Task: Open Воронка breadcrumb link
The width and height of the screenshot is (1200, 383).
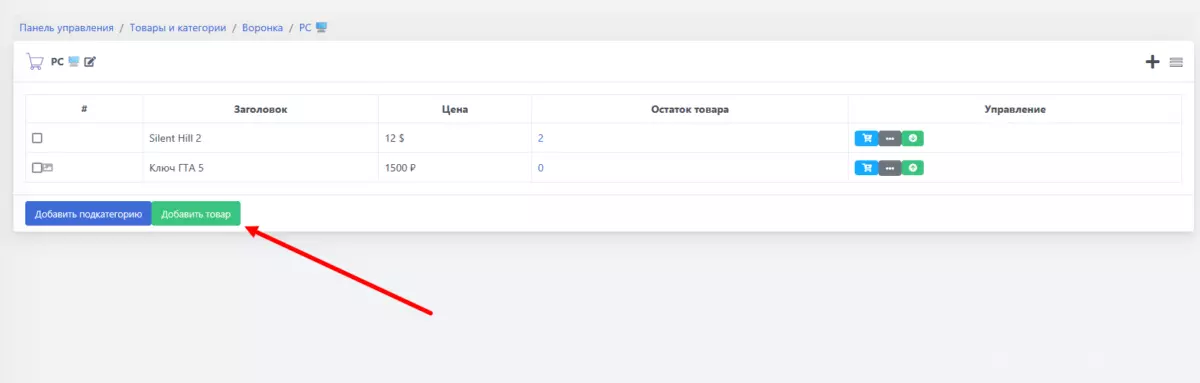Action: pyautogui.click(x=262, y=27)
